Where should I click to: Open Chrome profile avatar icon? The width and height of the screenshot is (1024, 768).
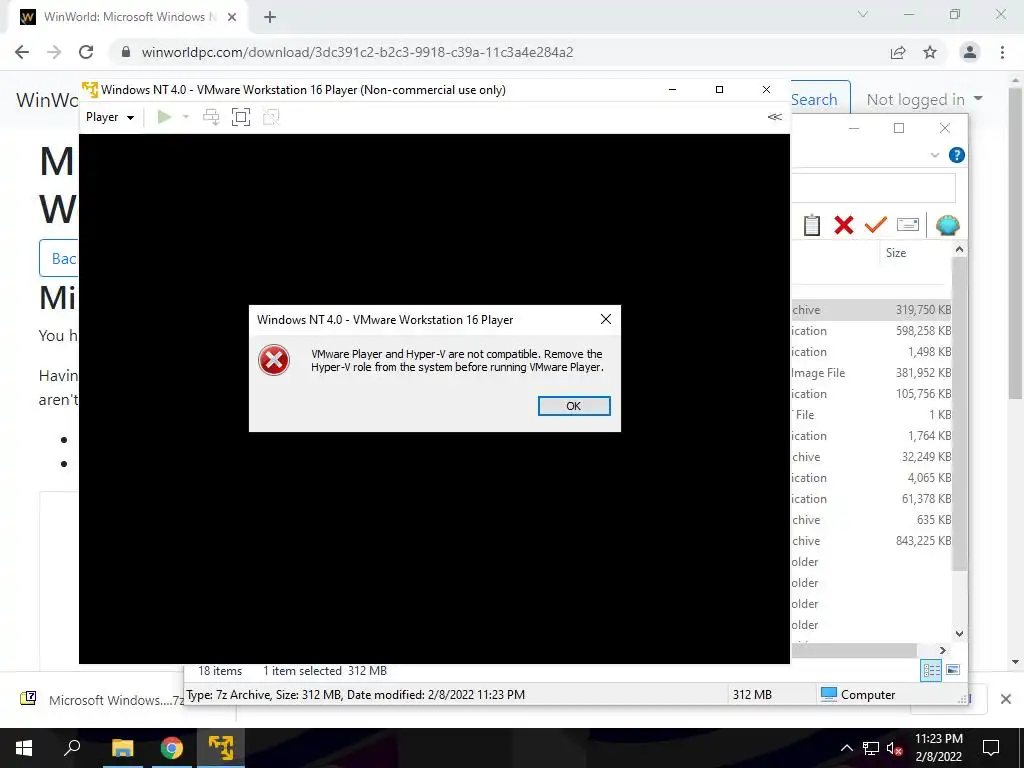coord(970,52)
